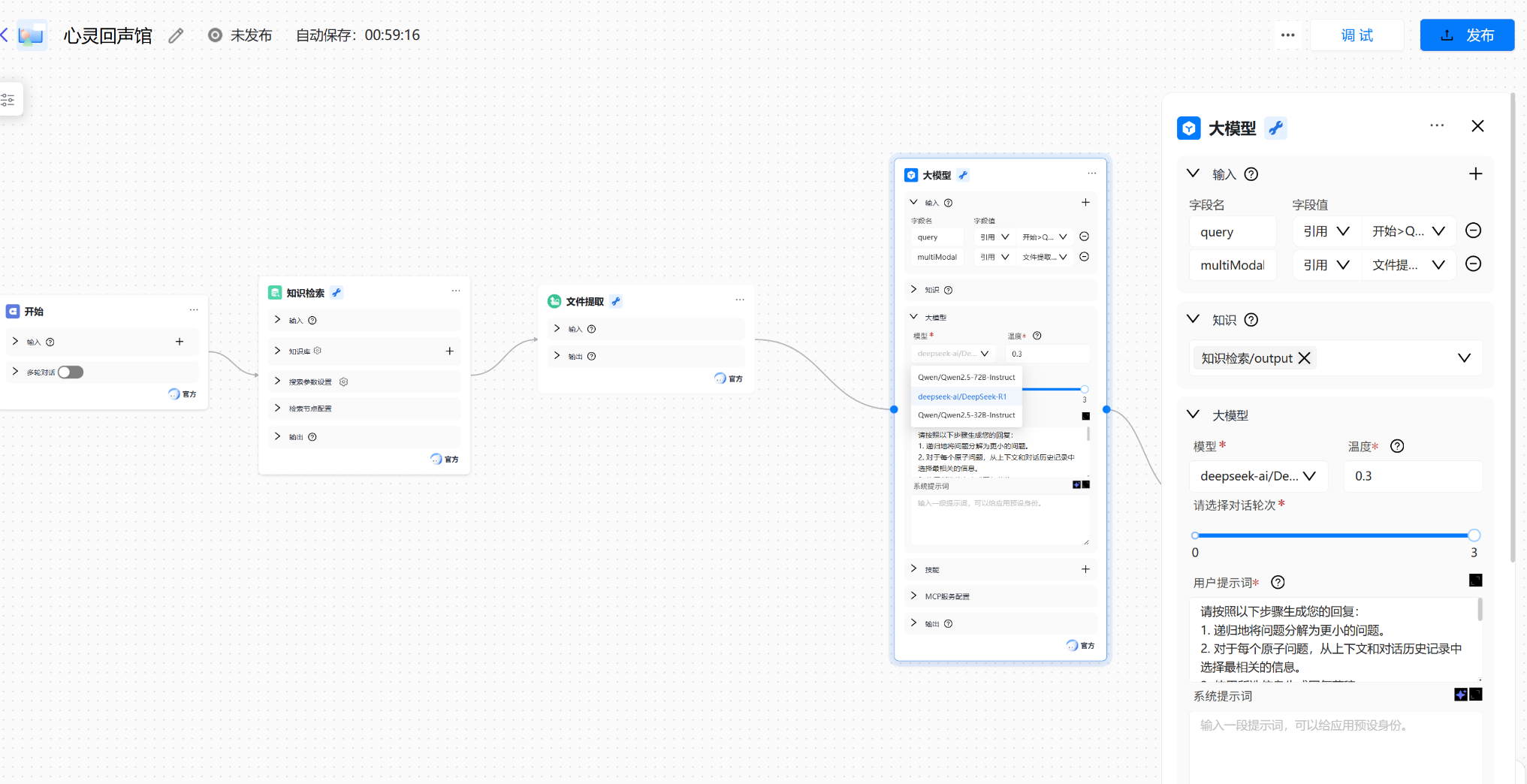This screenshot has height=784, width=1527.
Task: Select Qwen/Qwen2.5-72B-Instruct from model list
Action: 966,377
